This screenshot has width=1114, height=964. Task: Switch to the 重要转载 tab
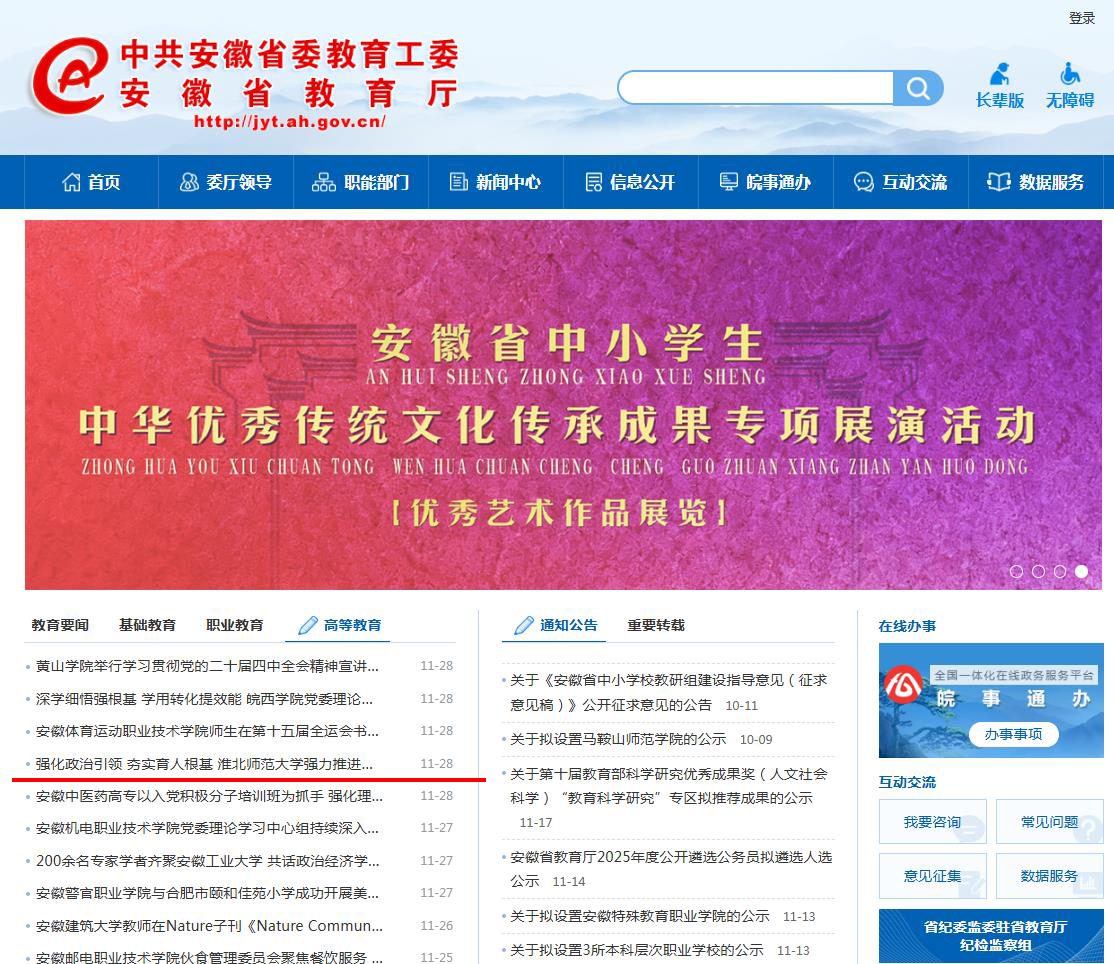click(x=656, y=625)
